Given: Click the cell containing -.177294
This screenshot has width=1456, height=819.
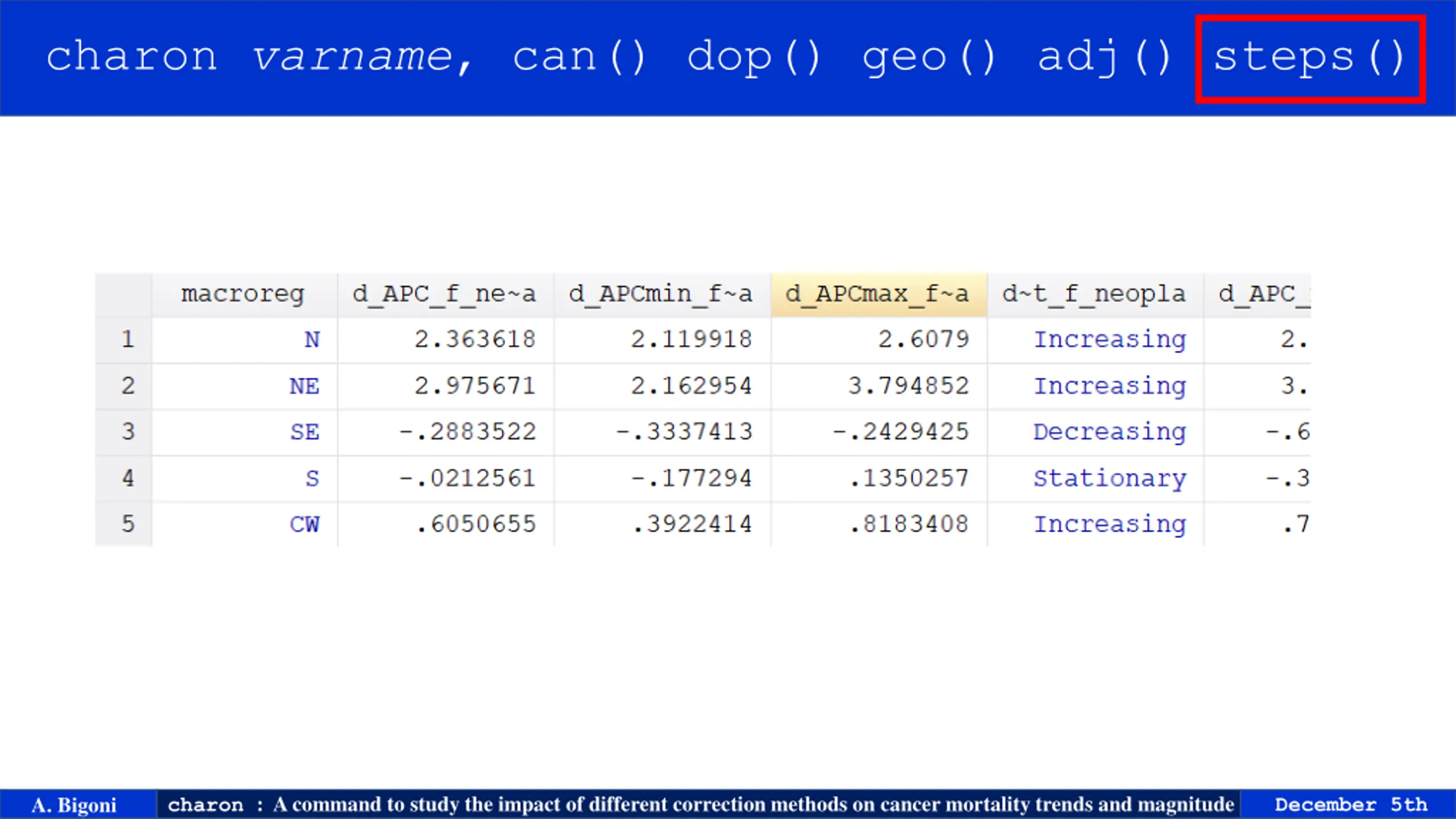Looking at the screenshot, I should (662, 478).
